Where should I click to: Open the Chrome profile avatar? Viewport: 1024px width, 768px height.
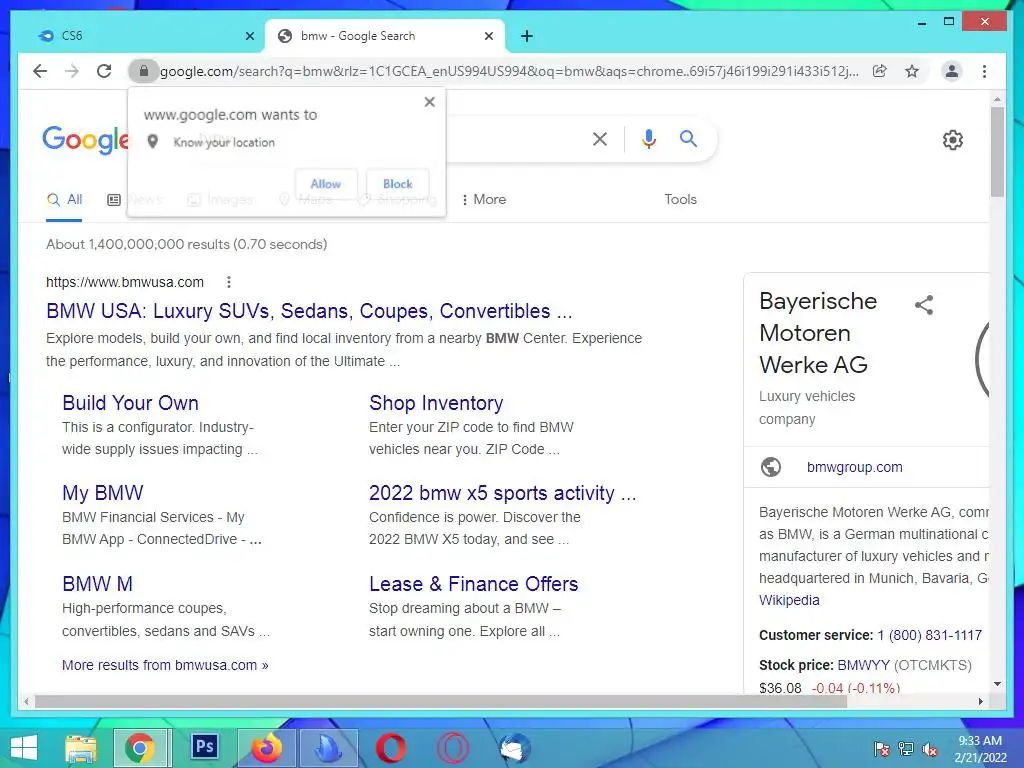pyautogui.click(x=952, y=71)
